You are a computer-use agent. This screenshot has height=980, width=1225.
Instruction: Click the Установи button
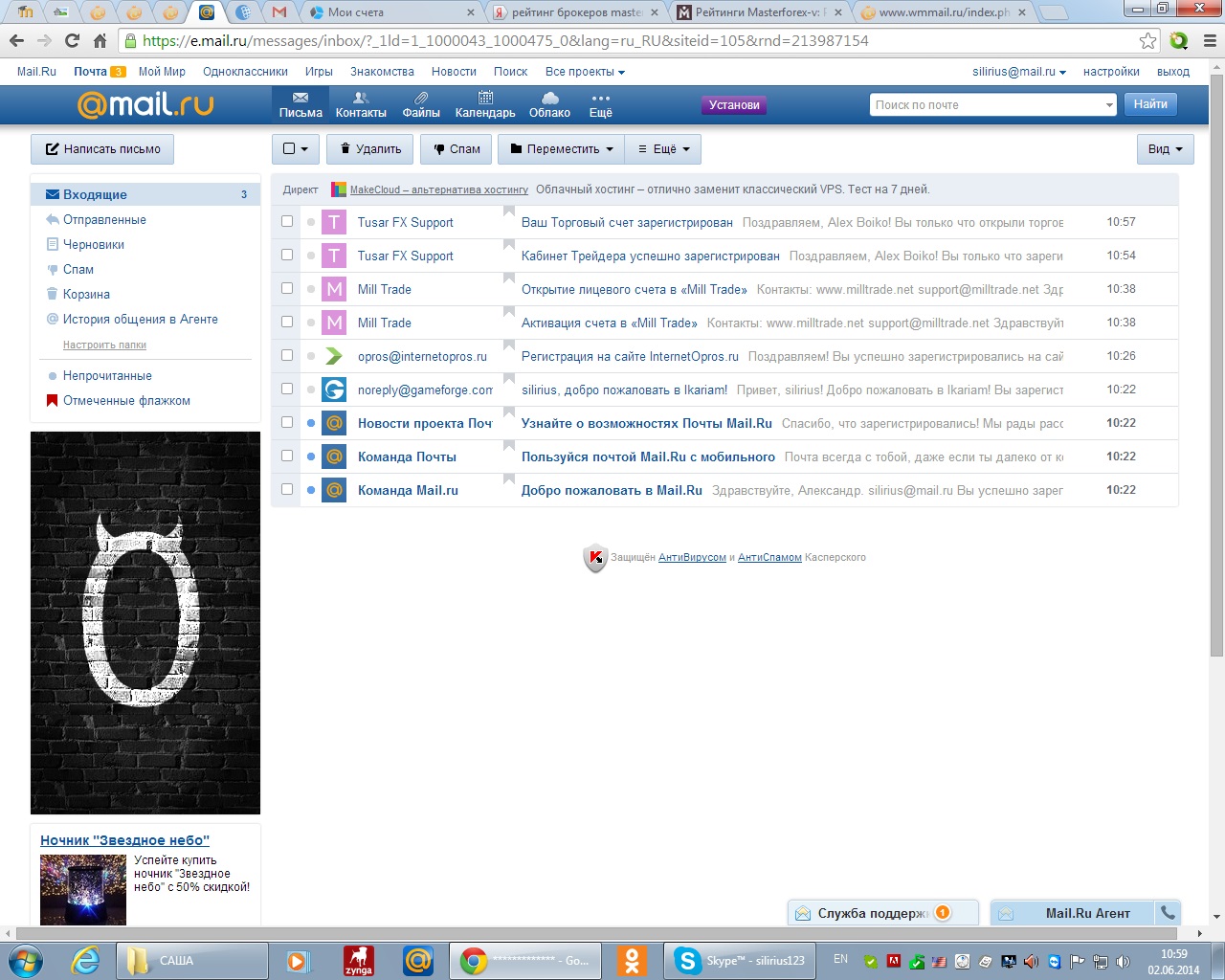(x=734, y=105)
